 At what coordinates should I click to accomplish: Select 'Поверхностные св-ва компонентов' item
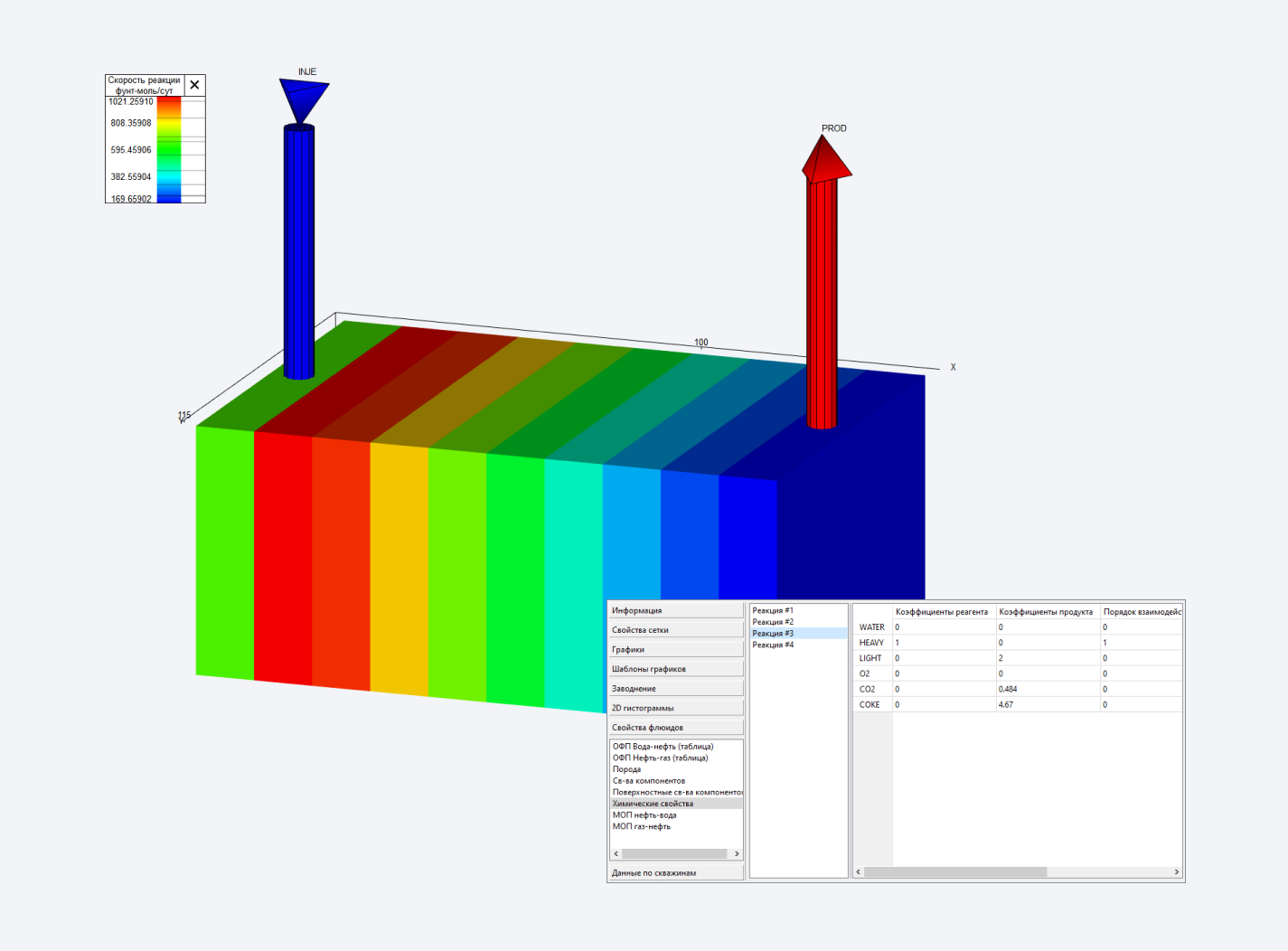(677, 792)
